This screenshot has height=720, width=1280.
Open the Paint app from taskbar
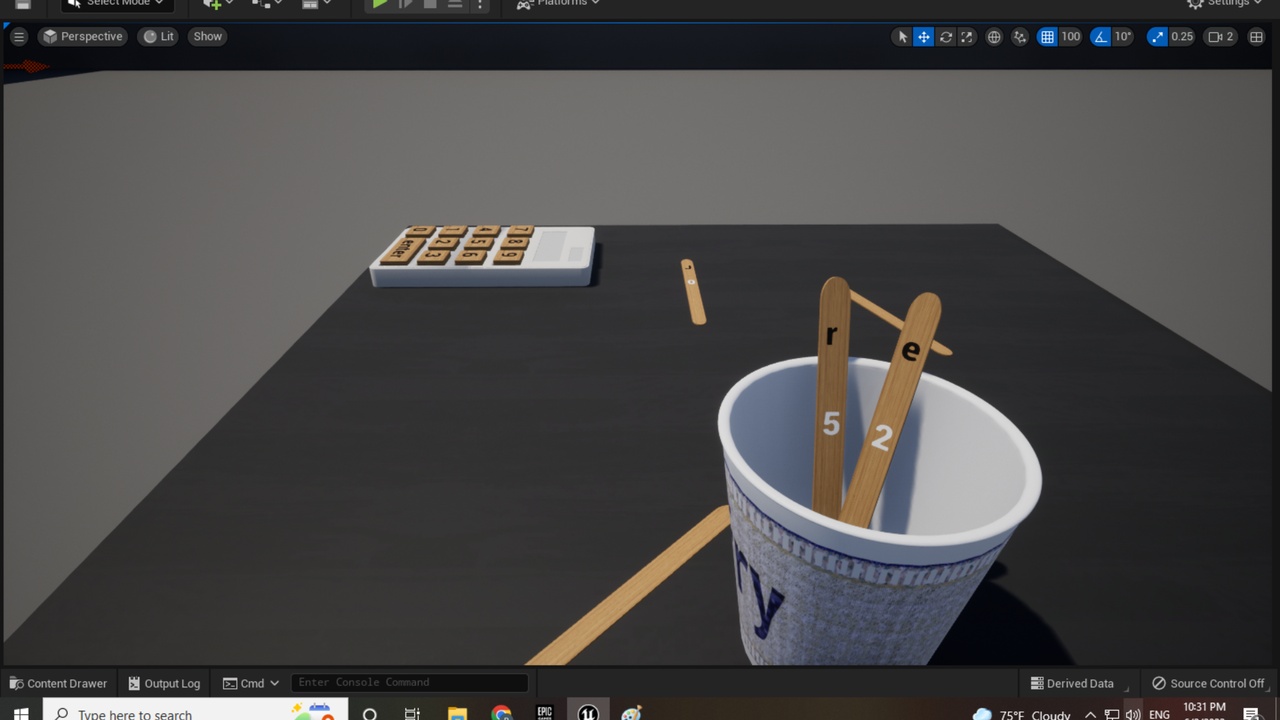click(632, 713)
